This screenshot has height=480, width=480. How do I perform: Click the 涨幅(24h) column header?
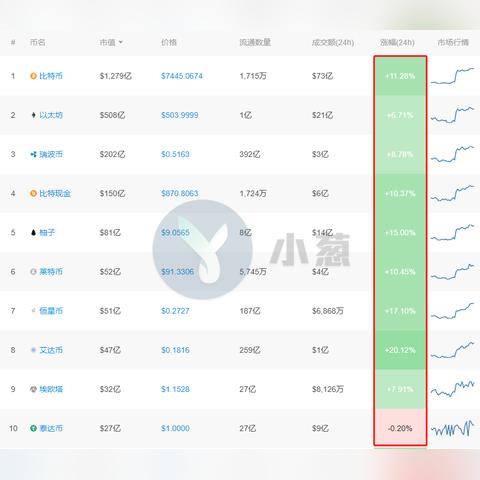click(x=397, y=42)
